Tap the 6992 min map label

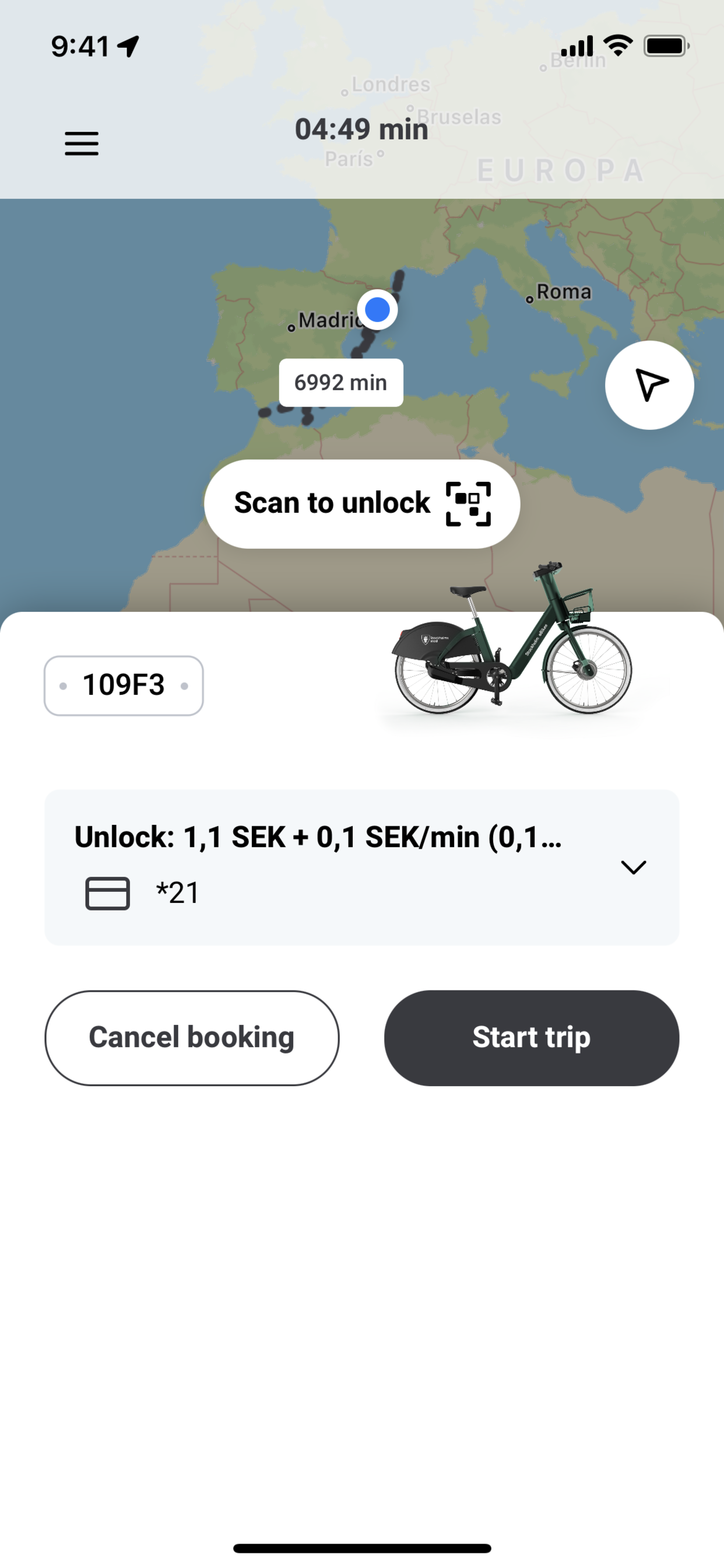point(340,382)
